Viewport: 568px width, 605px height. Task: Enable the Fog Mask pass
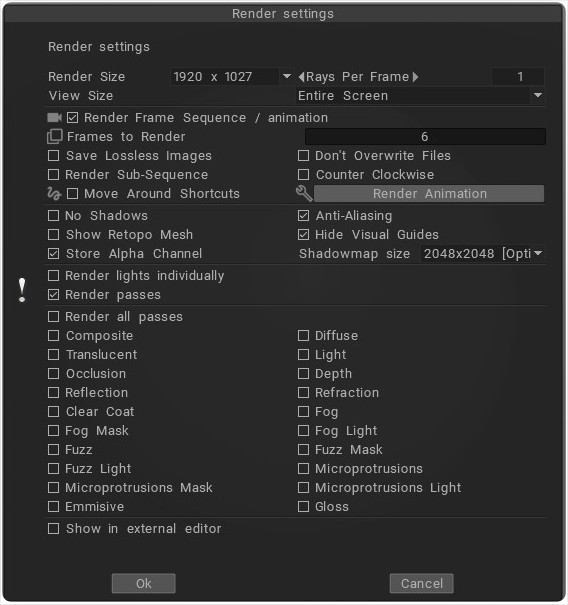pos(54,430)
